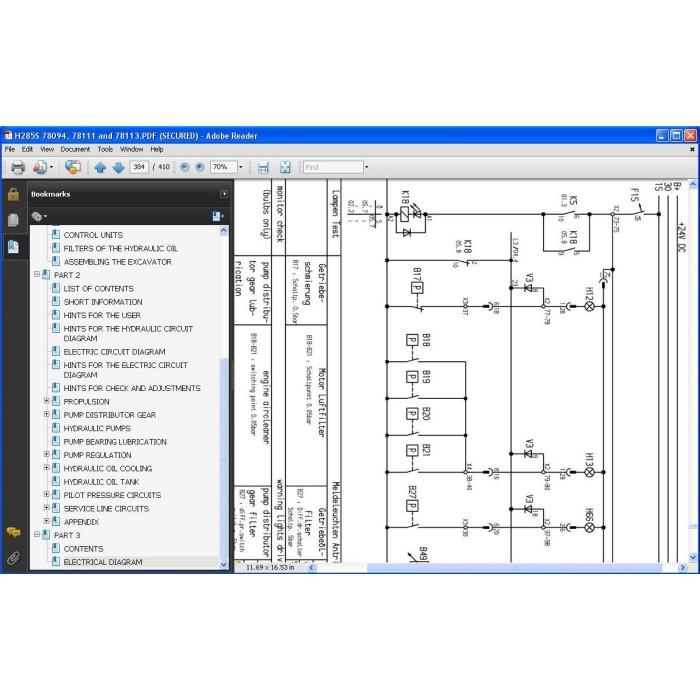Image resolution: width=700 pixels, height=700 pixels.
Task: Click bookmarks list scroll up arrow
Action: click(x=224, y=230)
